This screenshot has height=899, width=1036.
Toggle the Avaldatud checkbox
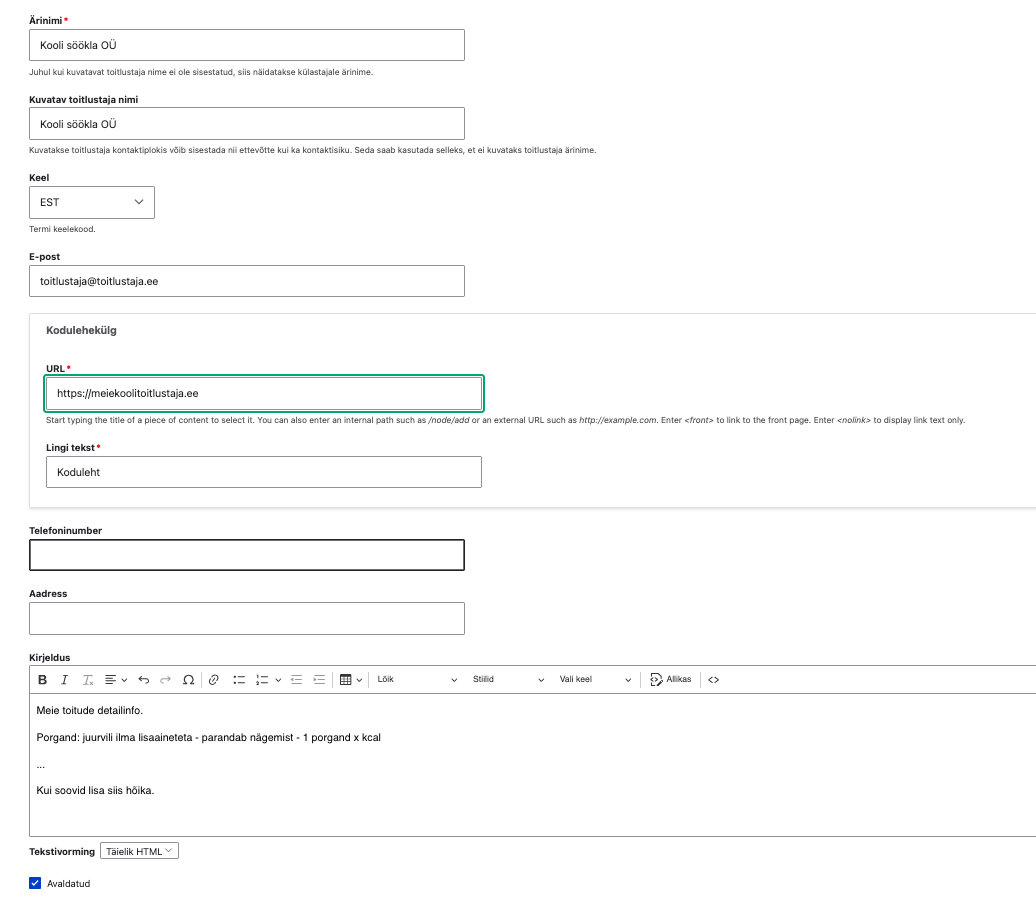click(36, 883)
